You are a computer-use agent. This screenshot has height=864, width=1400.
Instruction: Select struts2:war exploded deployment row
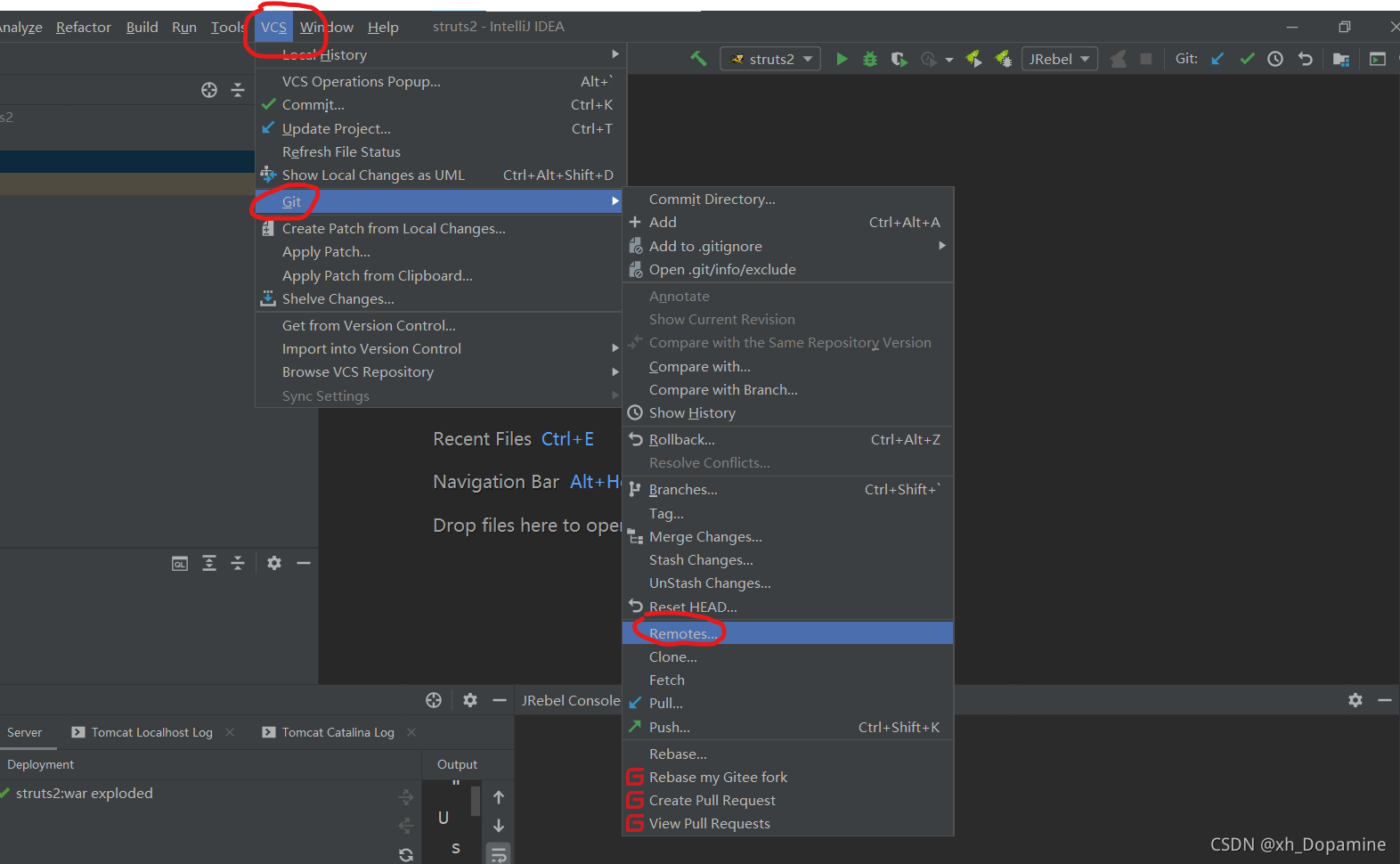pos(210,794)
